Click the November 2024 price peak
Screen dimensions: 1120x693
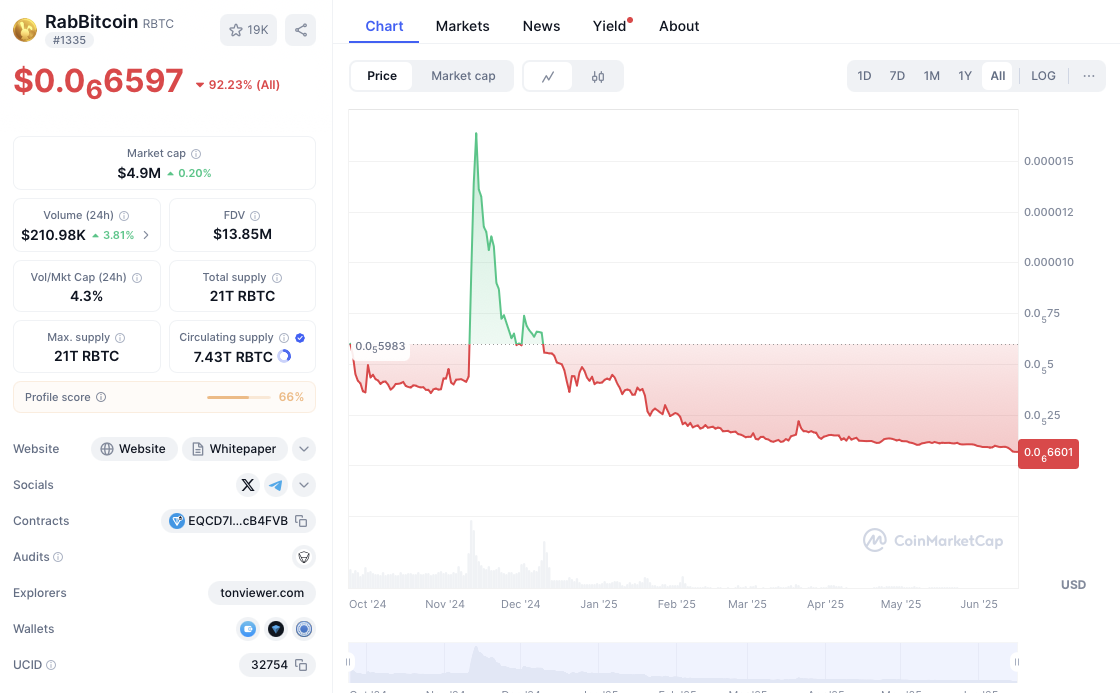pos(476,134)
